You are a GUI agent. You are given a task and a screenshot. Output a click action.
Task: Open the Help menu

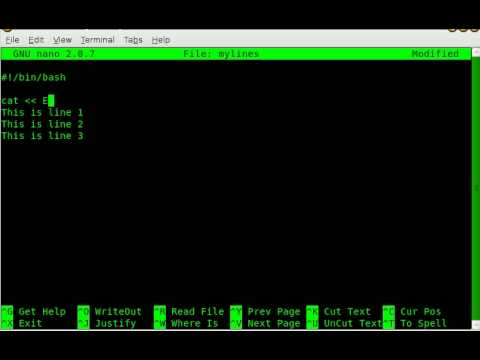(161, 40)
